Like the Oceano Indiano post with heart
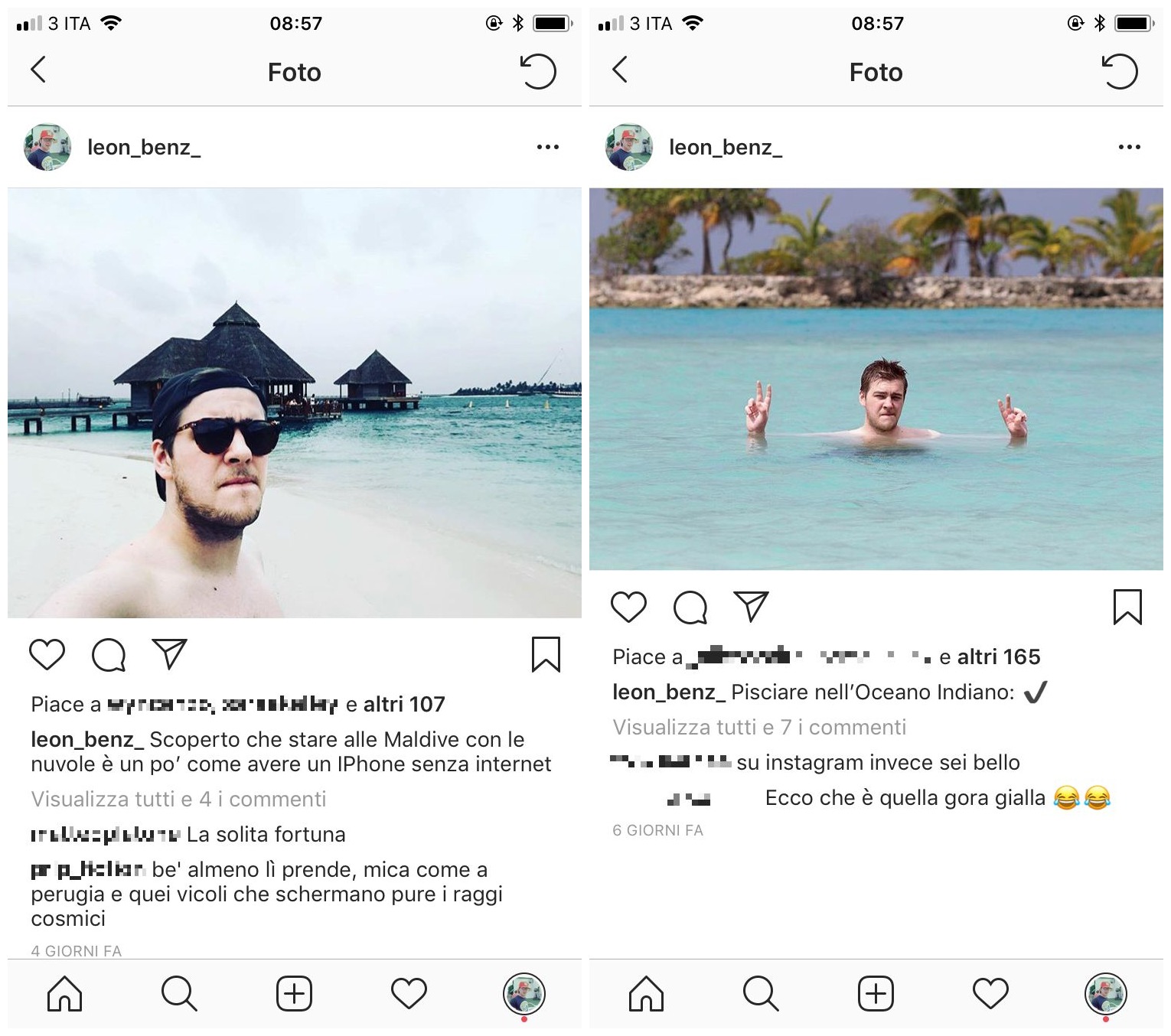 628,607
